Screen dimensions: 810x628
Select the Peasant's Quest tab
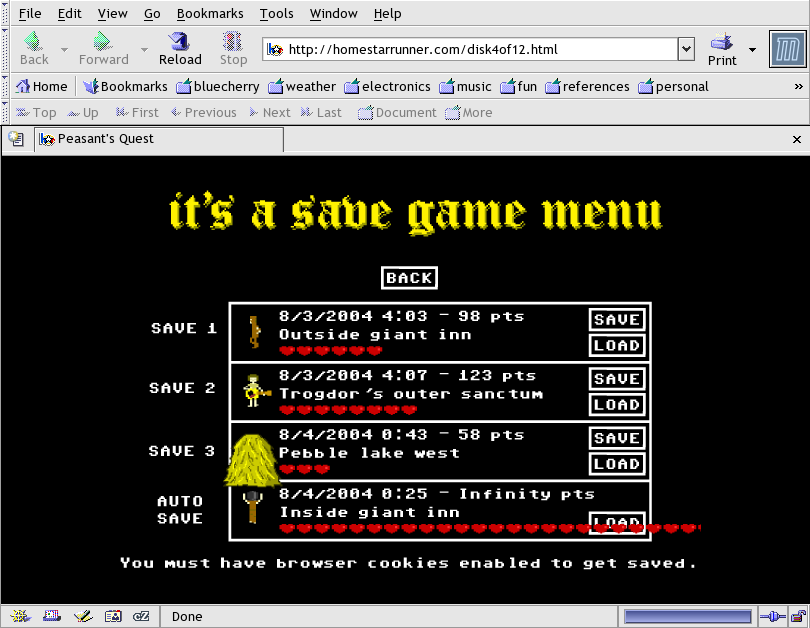pos(159,139)
